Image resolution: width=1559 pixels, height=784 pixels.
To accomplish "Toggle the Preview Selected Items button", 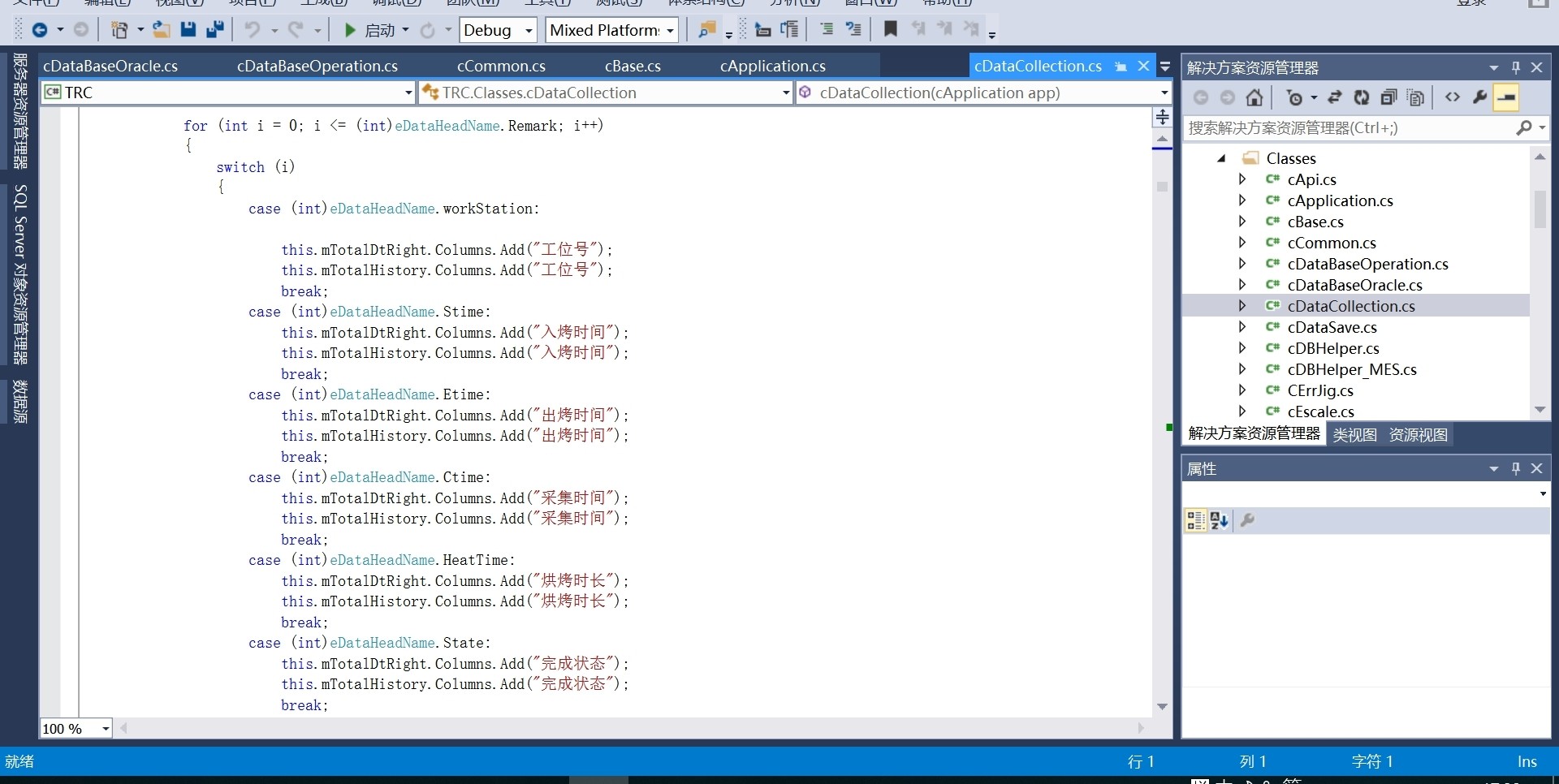I will (1506, 98).
